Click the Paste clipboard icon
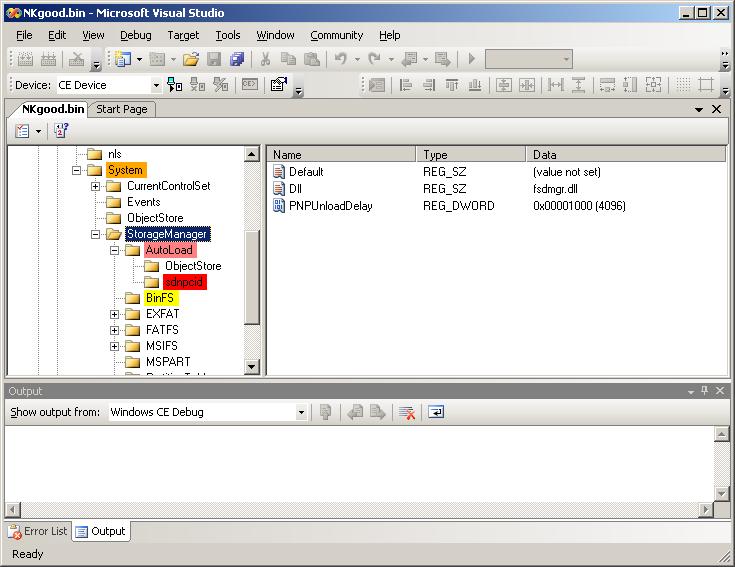Screen dimensions: 735x567 coord(312,59)
